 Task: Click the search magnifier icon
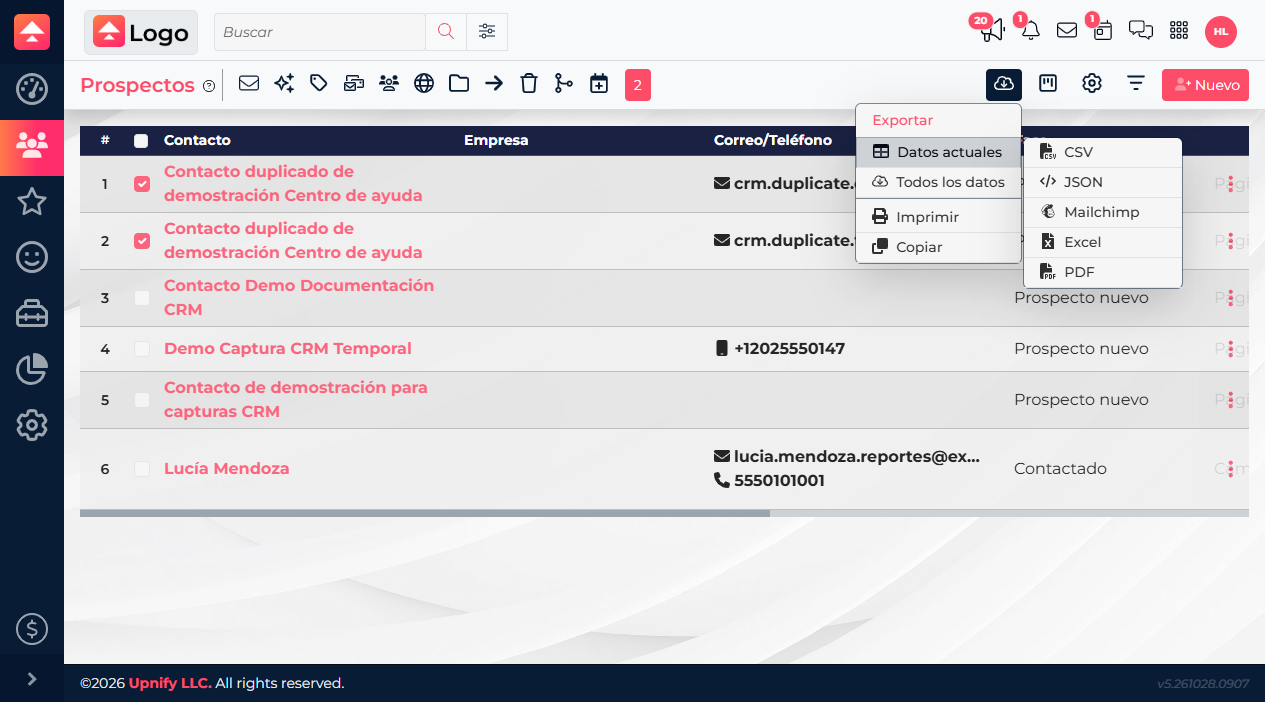[x=446, y=32]
